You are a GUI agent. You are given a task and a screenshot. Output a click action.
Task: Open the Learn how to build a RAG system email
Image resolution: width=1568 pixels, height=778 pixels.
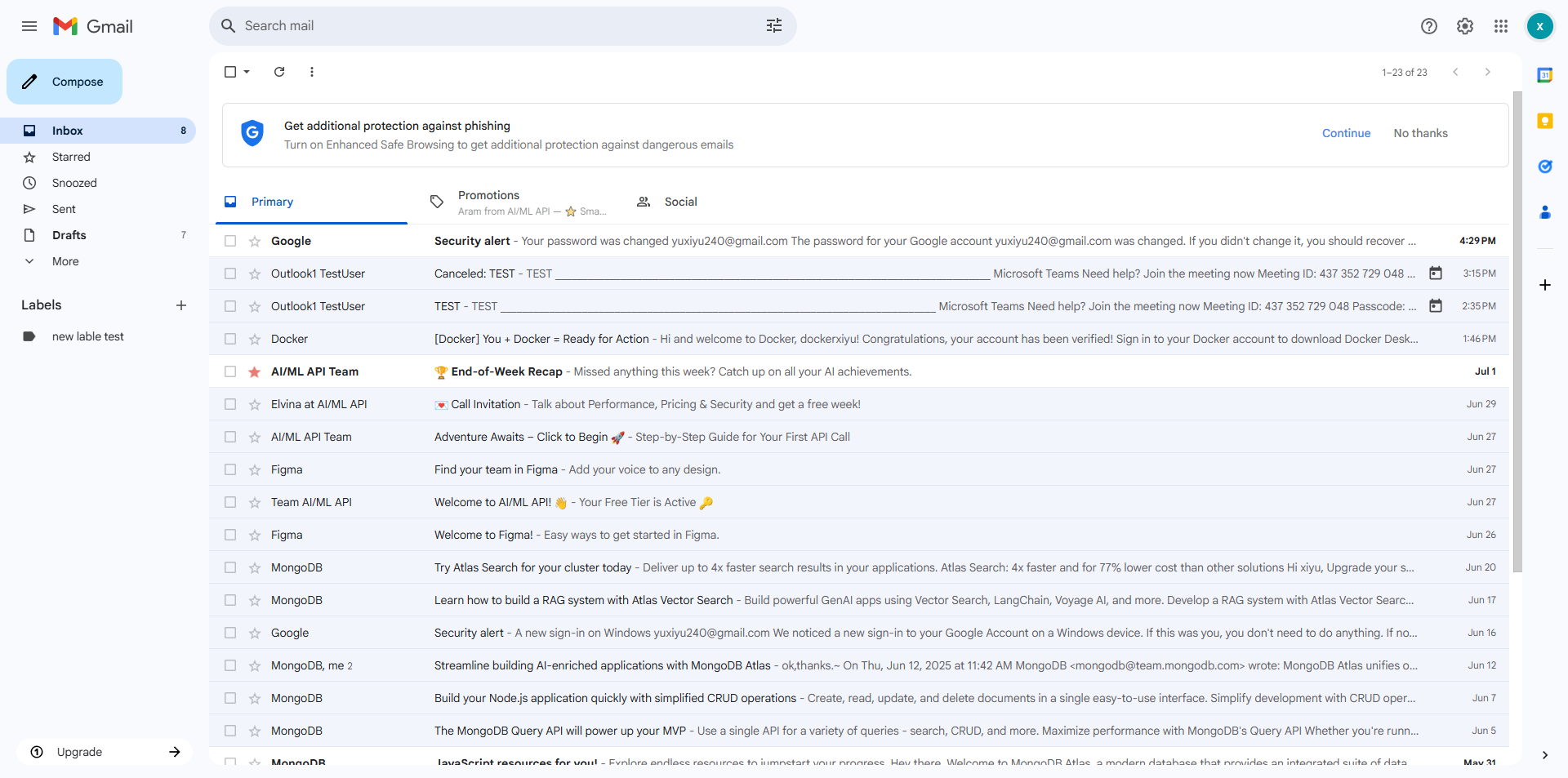click(859, 600)
